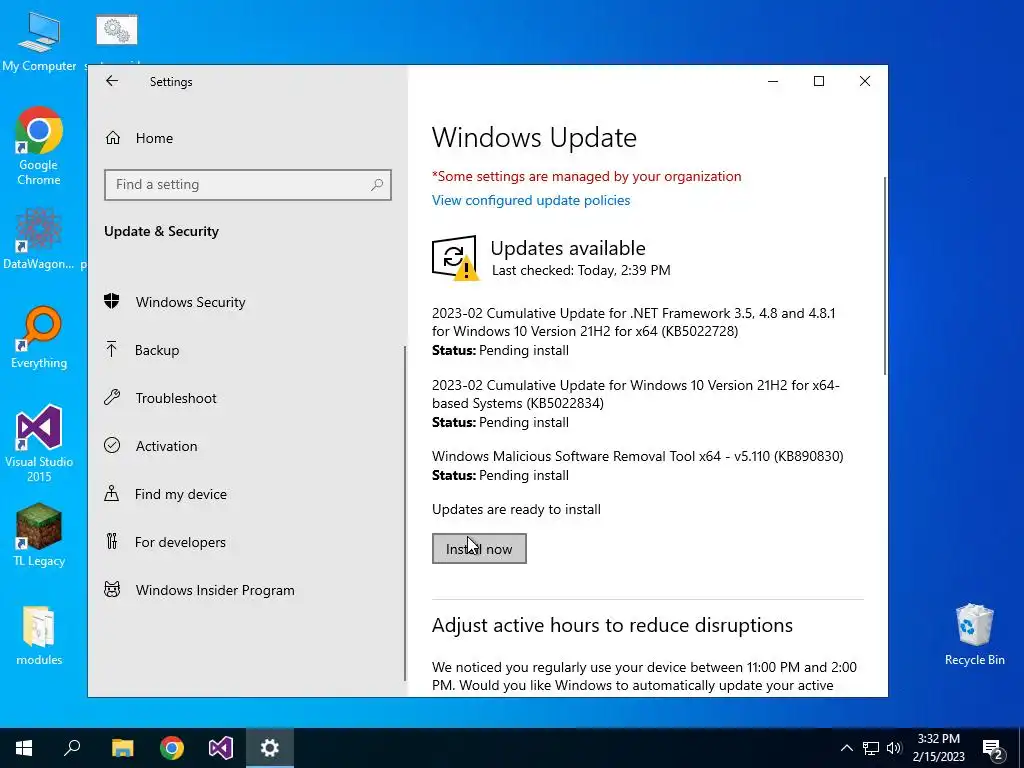Click the For developers tools icon
This screenshot has height=768, width=1024.
pos(112,541)
